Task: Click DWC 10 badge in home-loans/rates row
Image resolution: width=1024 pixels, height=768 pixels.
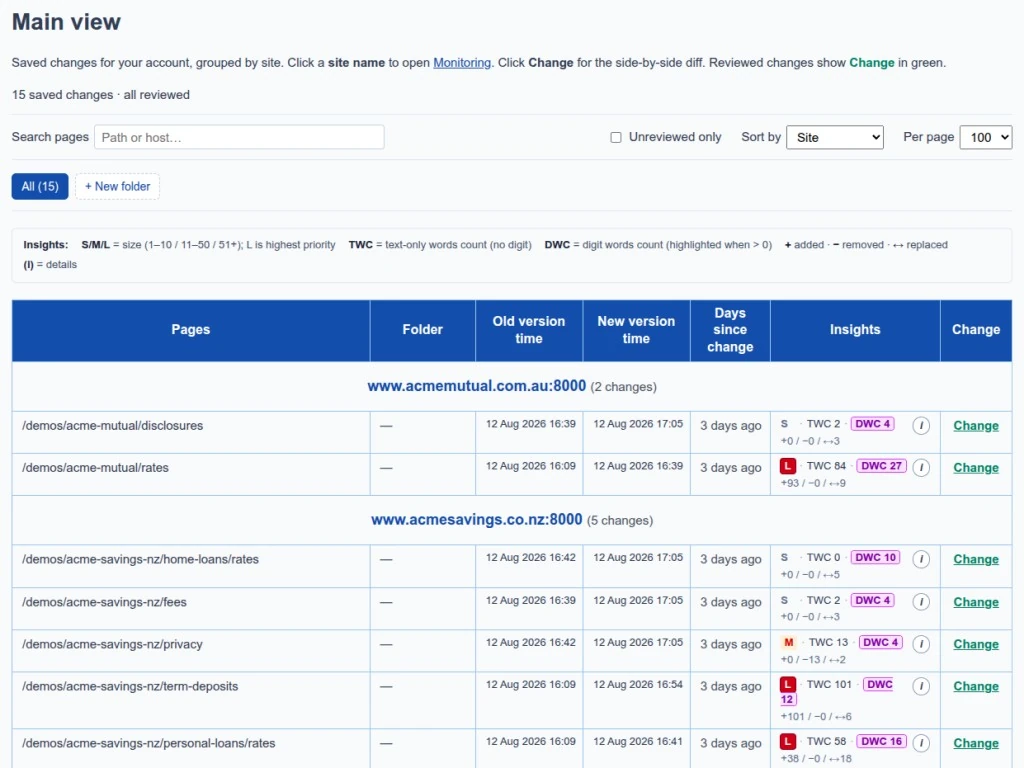Action: click(875, 558)
